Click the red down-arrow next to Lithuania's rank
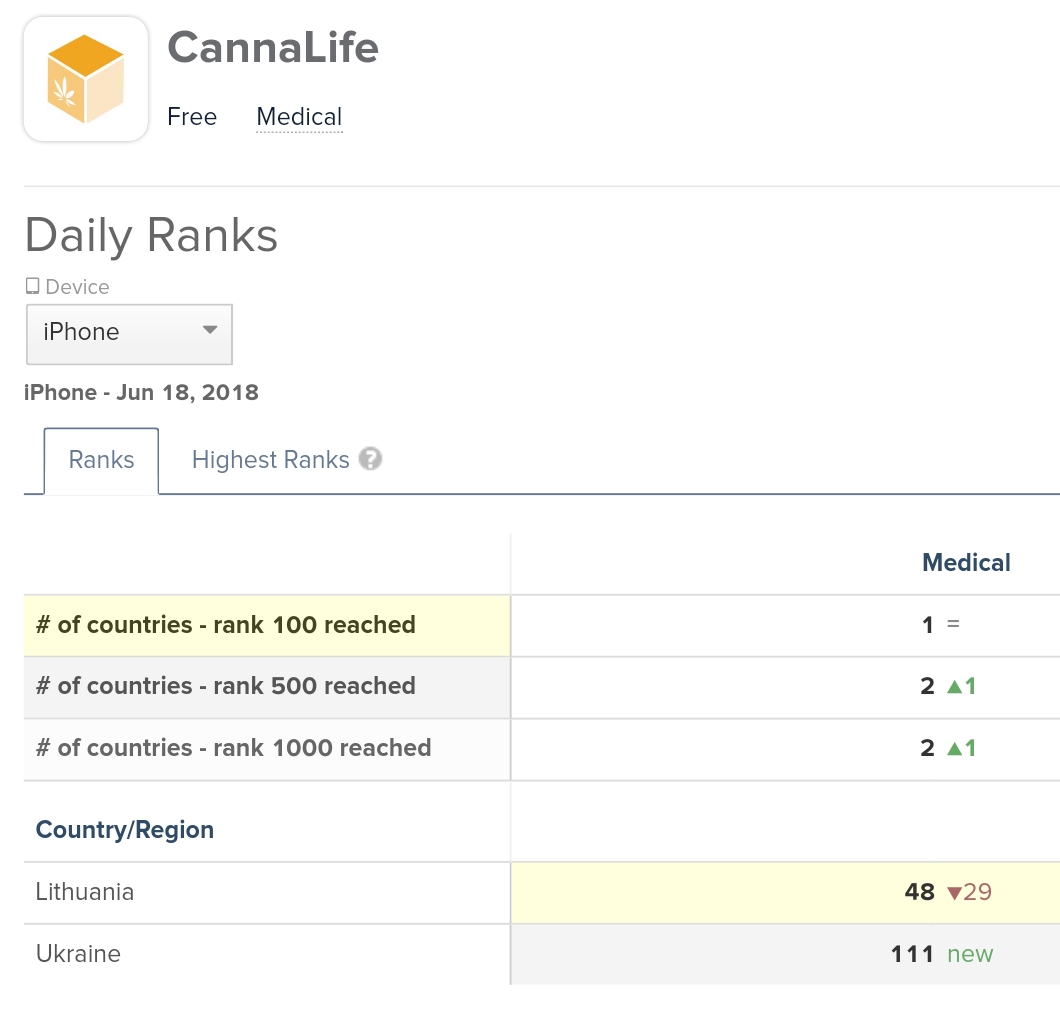The width and height of the screenshot is (1060, 1015). [x=953, y=892]
